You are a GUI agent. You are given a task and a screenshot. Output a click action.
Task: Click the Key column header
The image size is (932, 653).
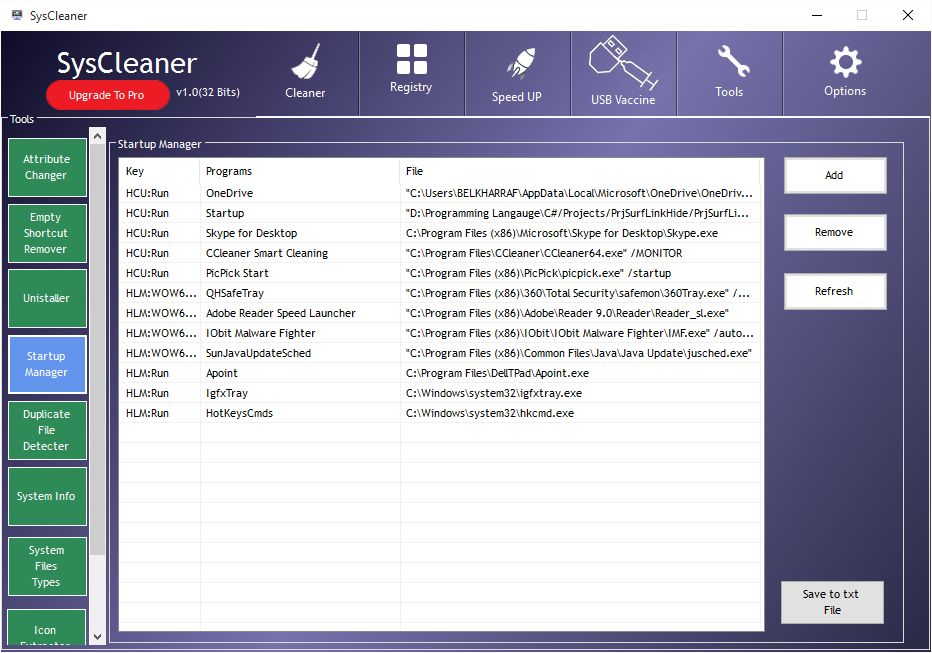(159, 171)
